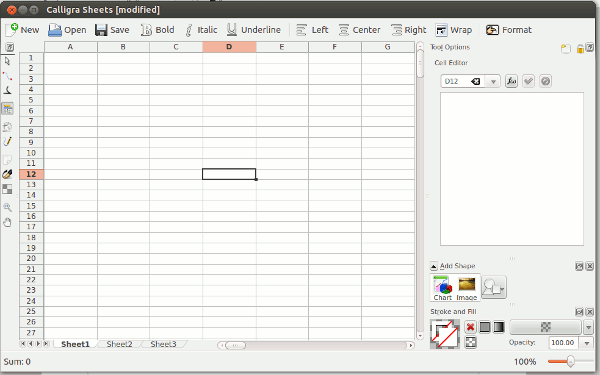Screen dimensions: 600x375
Task: Select the cell editing table tool
Action: pos(7,109)
